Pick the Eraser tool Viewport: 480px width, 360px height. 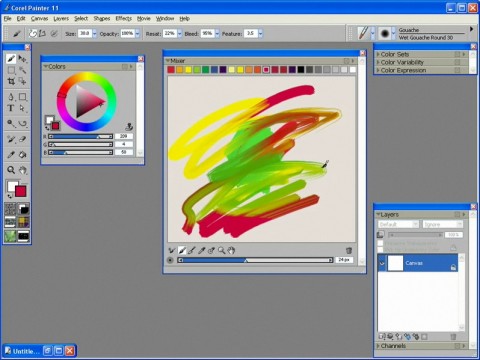coord(22,139)
